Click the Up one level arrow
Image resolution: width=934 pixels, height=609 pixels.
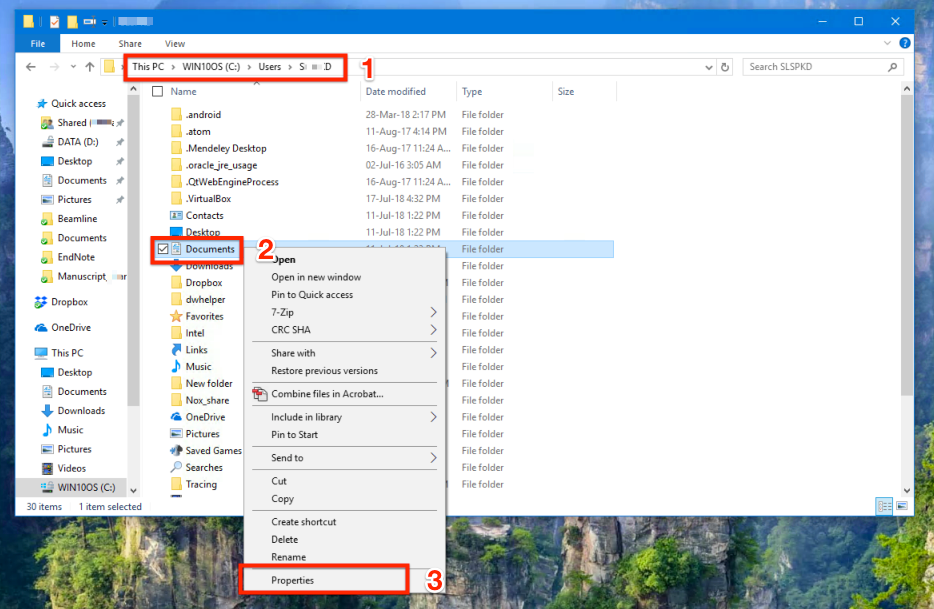(90, 67)
